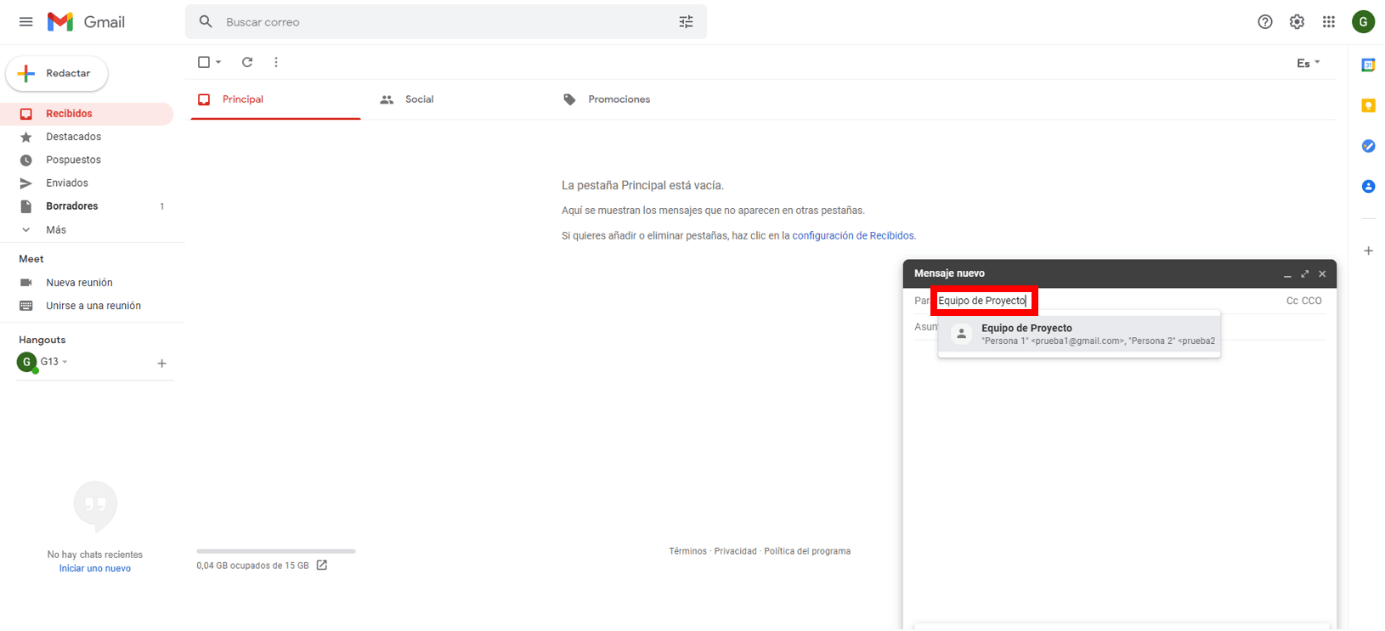Start a new Hangouts conversation plus icon

pos(162,364)
